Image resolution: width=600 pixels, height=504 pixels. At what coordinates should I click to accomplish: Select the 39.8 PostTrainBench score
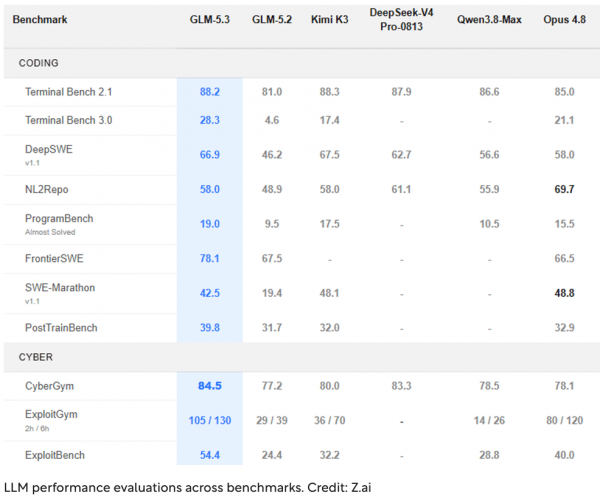[210, 328]
